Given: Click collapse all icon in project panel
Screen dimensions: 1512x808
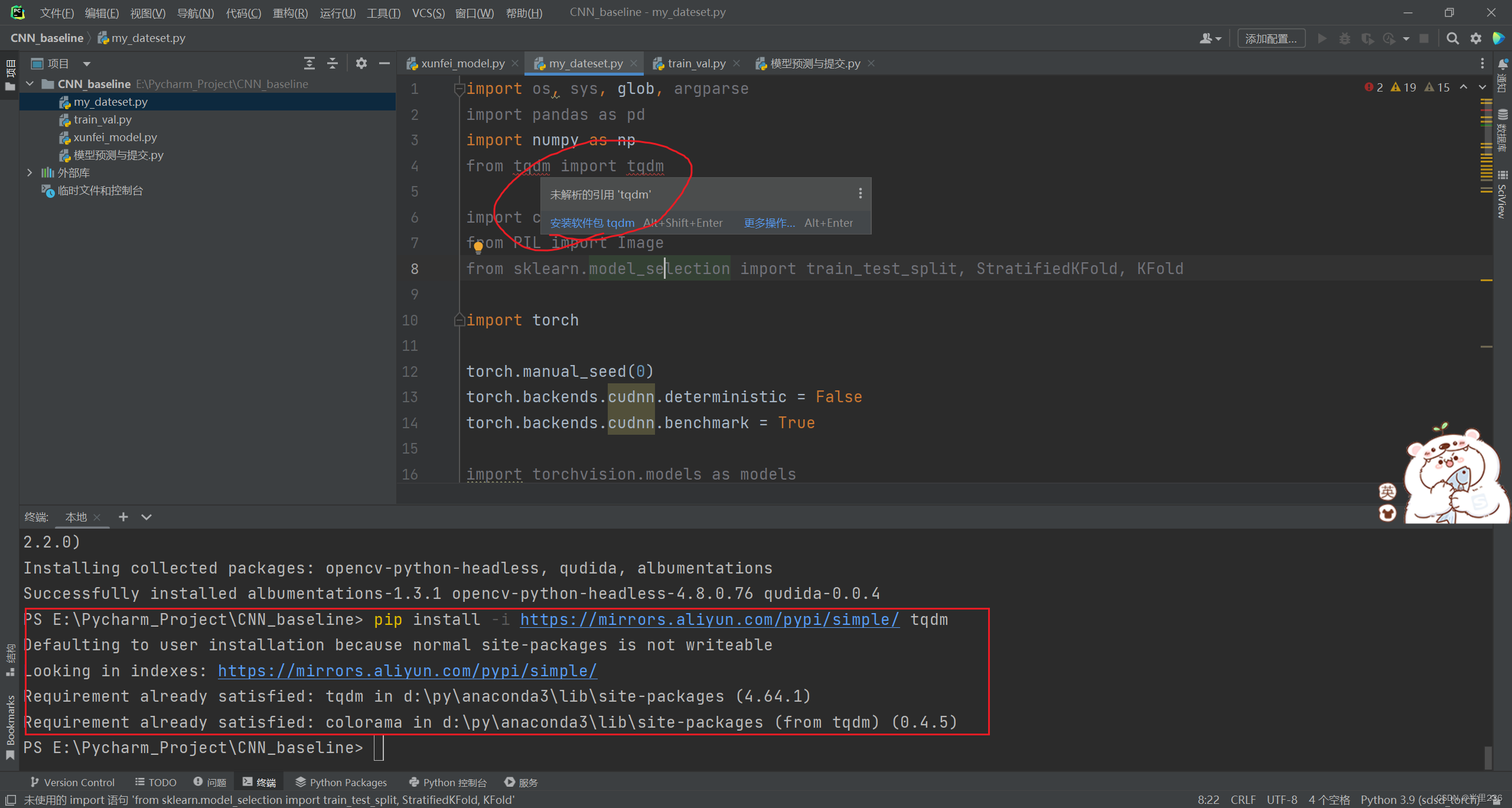Looking at the screenshot, I should point(333,63).
